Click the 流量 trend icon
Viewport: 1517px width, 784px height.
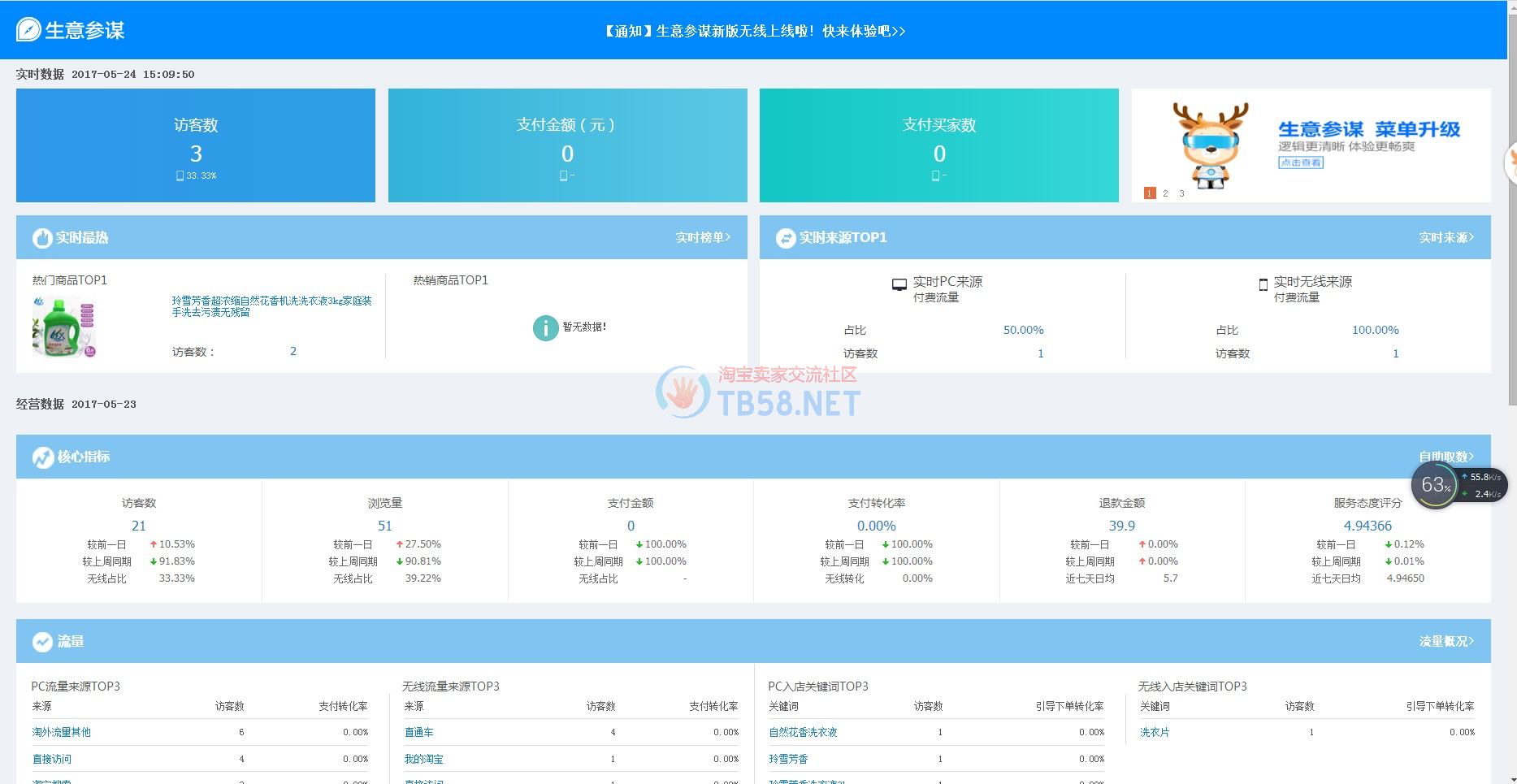click(x=42, y=642)
